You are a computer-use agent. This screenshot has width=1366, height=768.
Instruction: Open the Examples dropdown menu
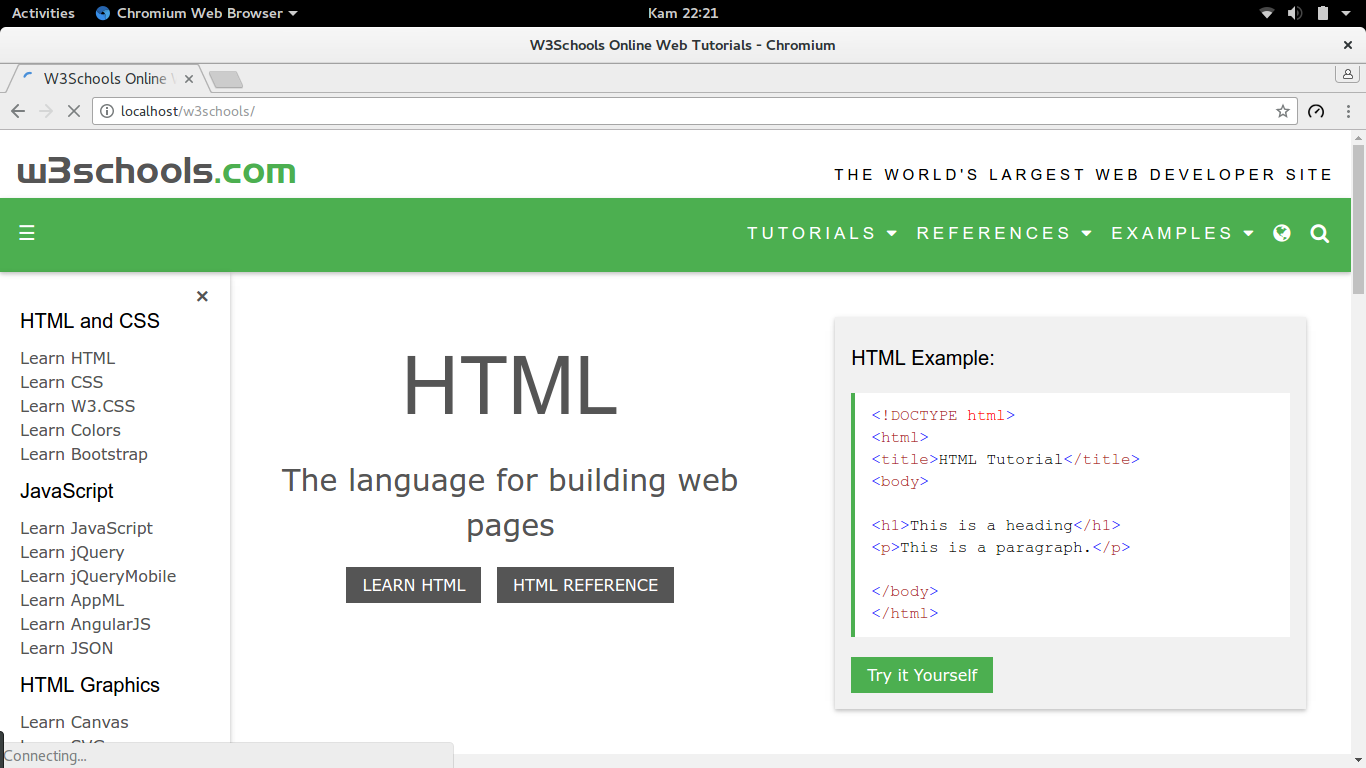point(1182,233)
